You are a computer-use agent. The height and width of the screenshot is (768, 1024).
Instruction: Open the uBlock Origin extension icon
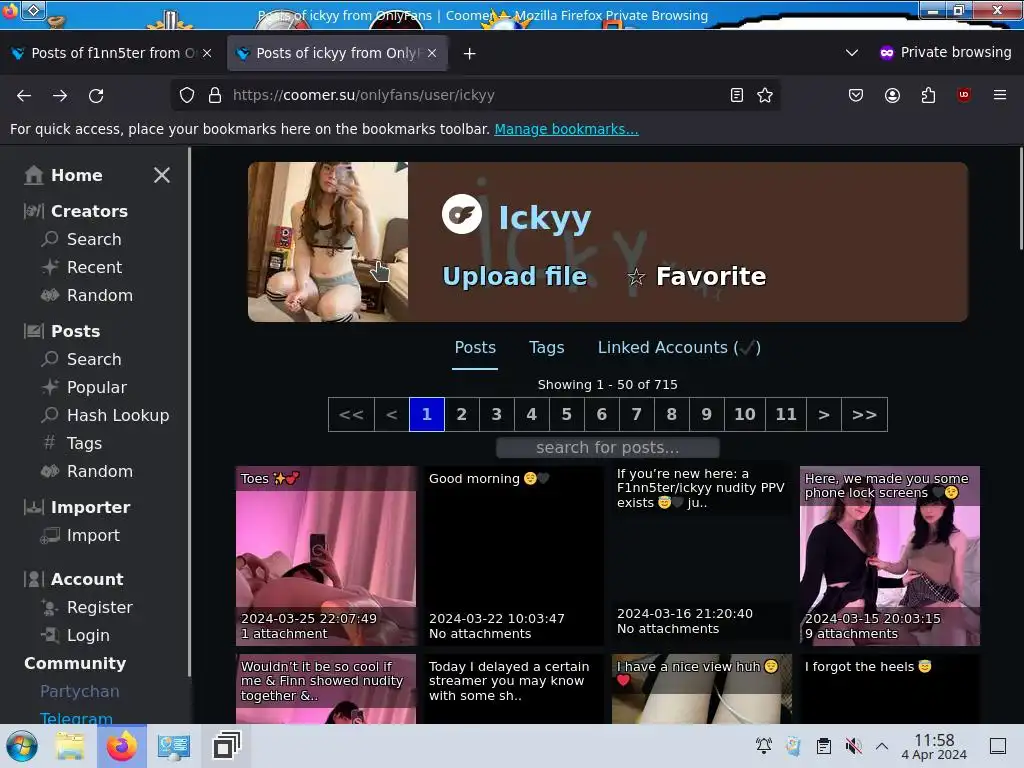tap(964, 95)
